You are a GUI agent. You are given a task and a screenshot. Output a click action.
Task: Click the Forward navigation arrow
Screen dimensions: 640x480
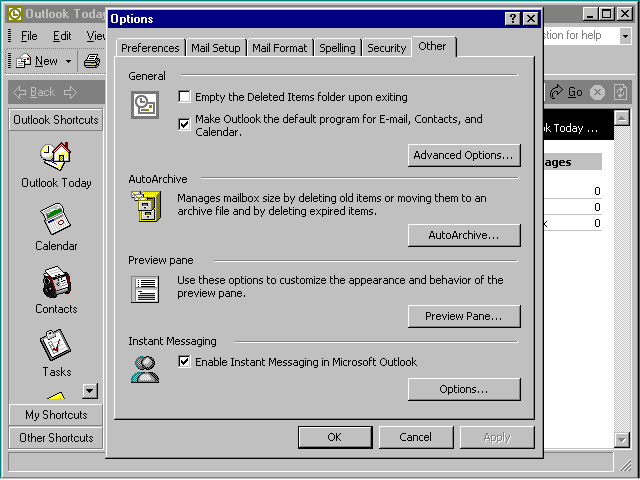[x=70, y=92]
